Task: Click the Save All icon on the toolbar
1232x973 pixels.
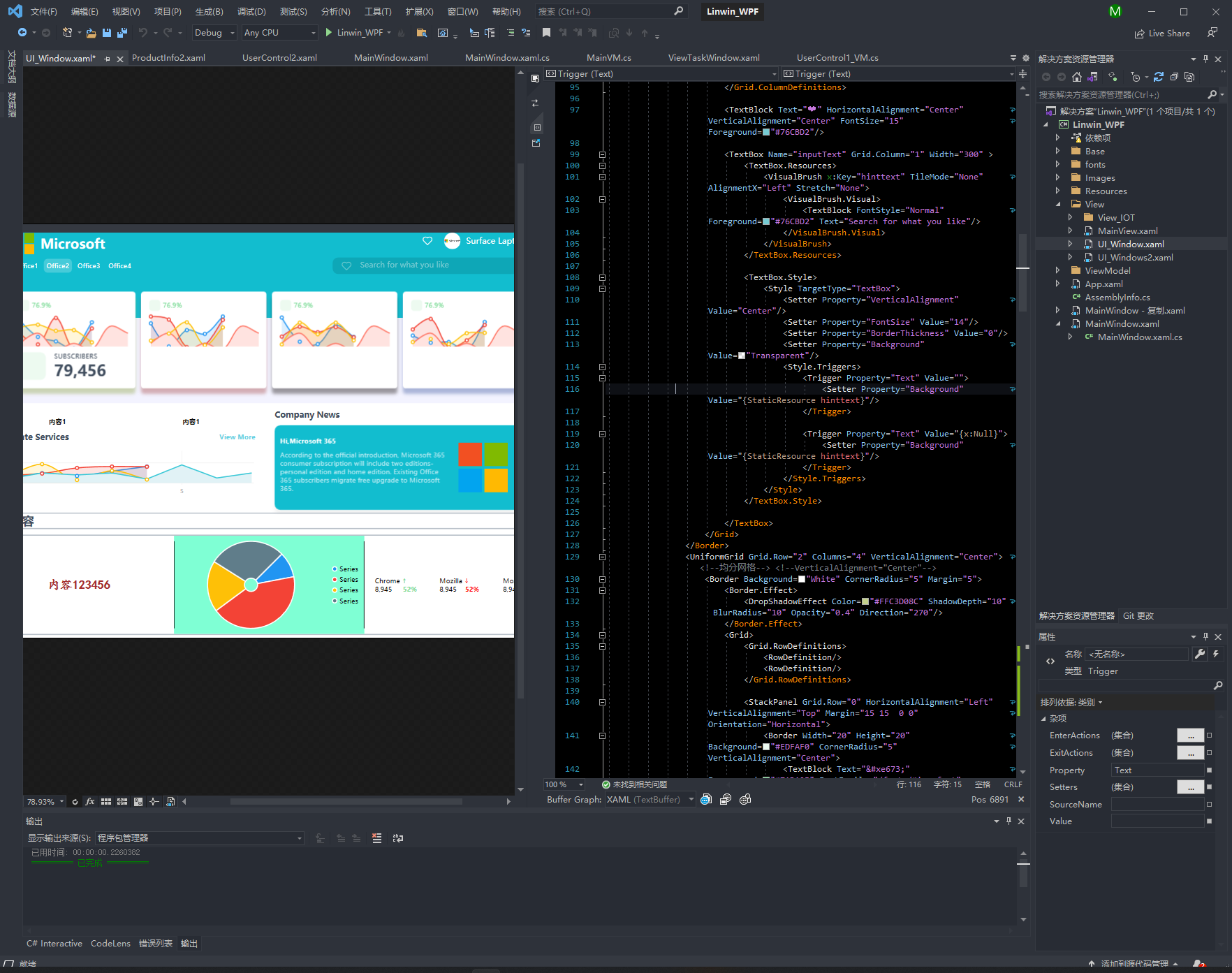Action: click(122, 33)
